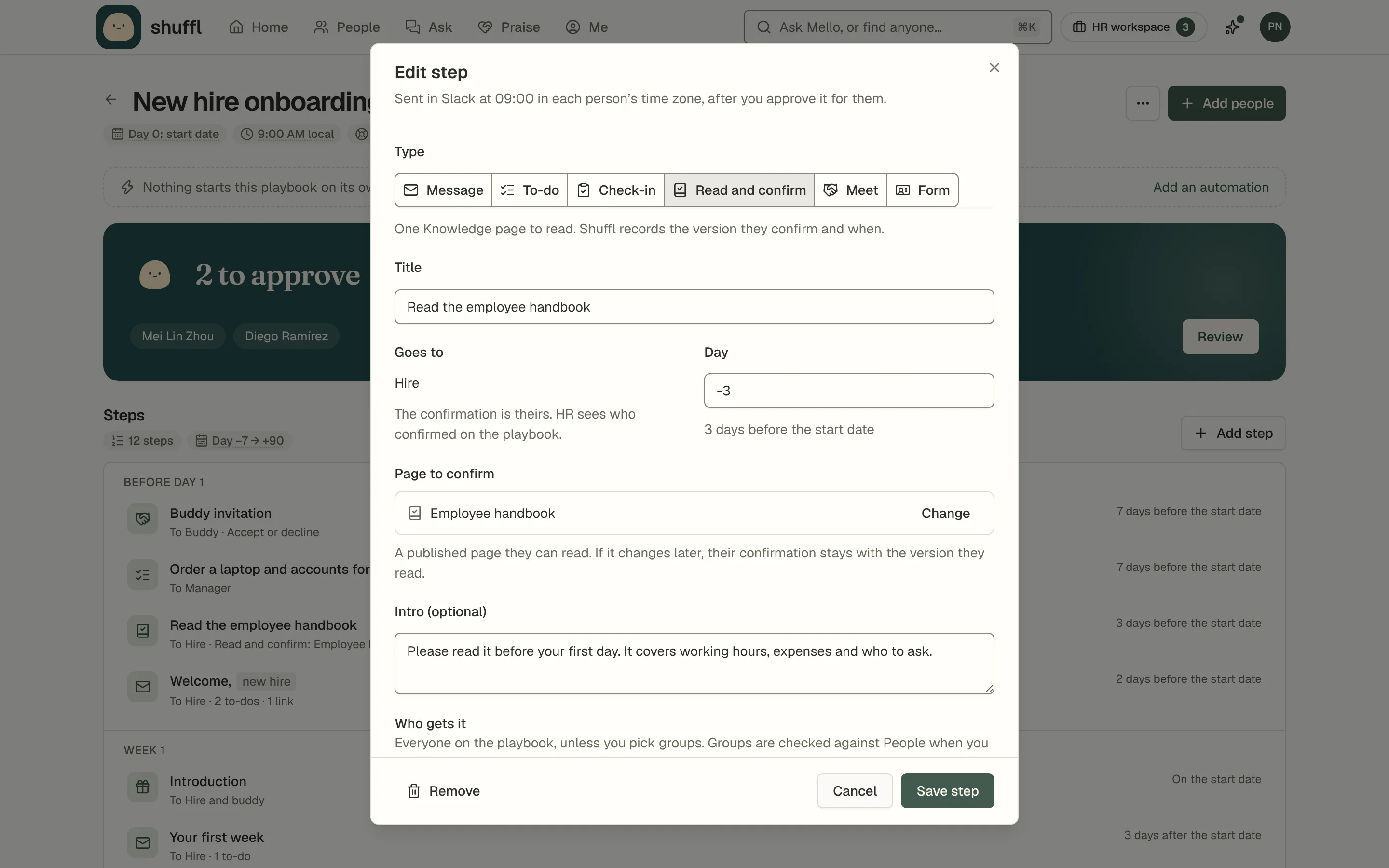The image size is (1389, 868).
Task: Change the page to confirm
Action: click(945, 513)
